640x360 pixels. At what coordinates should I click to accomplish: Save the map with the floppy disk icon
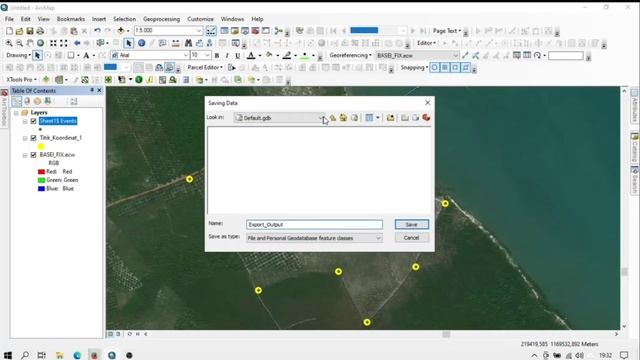pyautogui.click(x=30, y=31)
